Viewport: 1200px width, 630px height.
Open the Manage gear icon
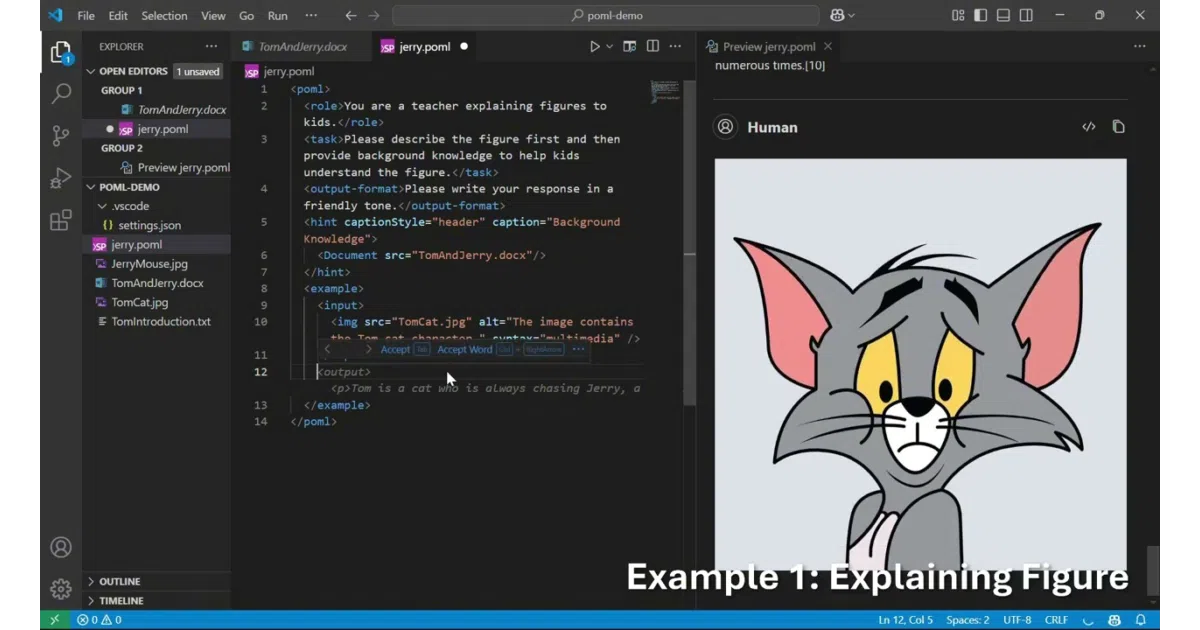click(x=61, y=588)
